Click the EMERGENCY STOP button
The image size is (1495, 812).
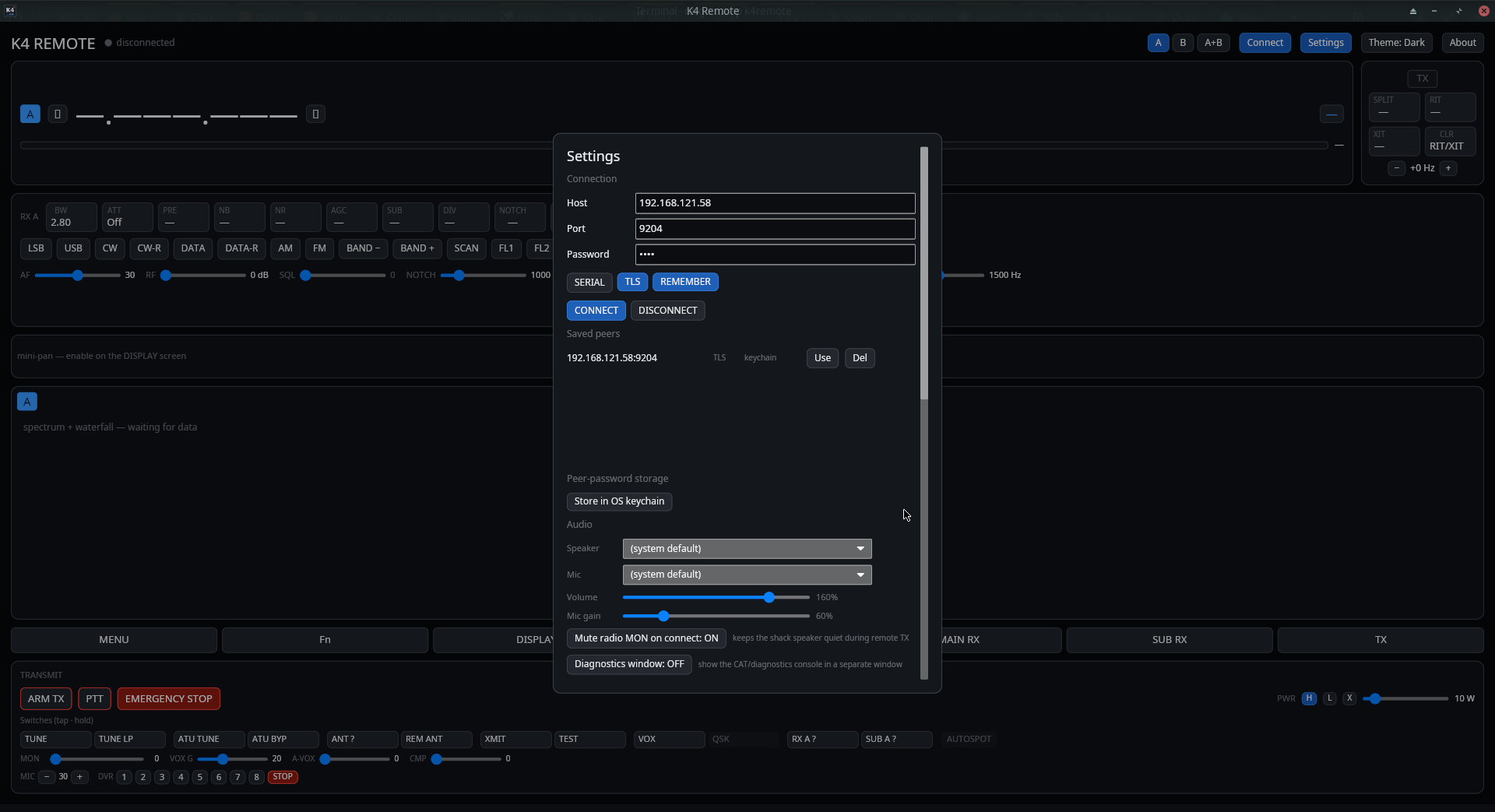[x=169, y=699]
